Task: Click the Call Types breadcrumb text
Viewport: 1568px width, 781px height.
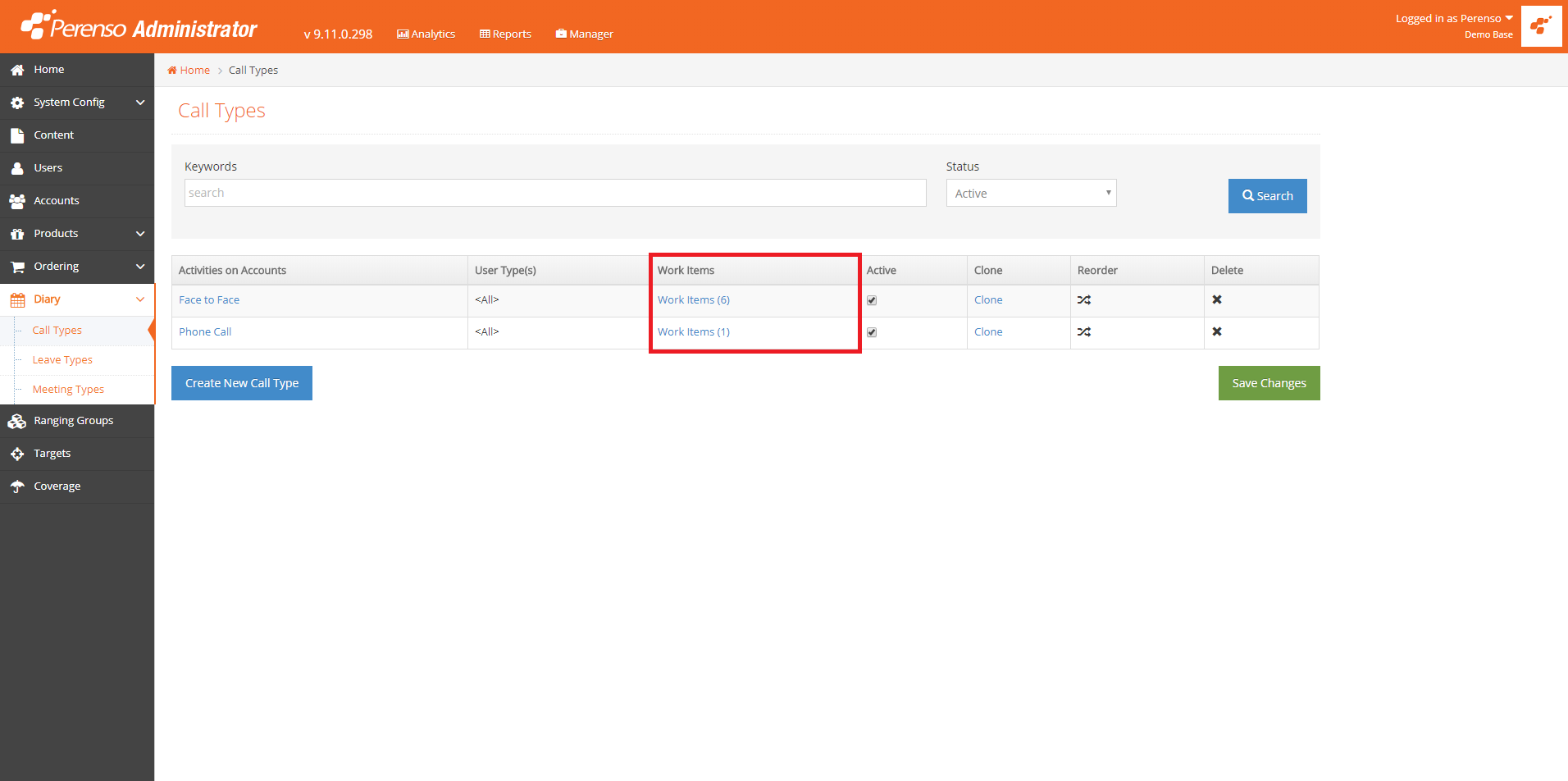Action: click(x=253, y=71)
